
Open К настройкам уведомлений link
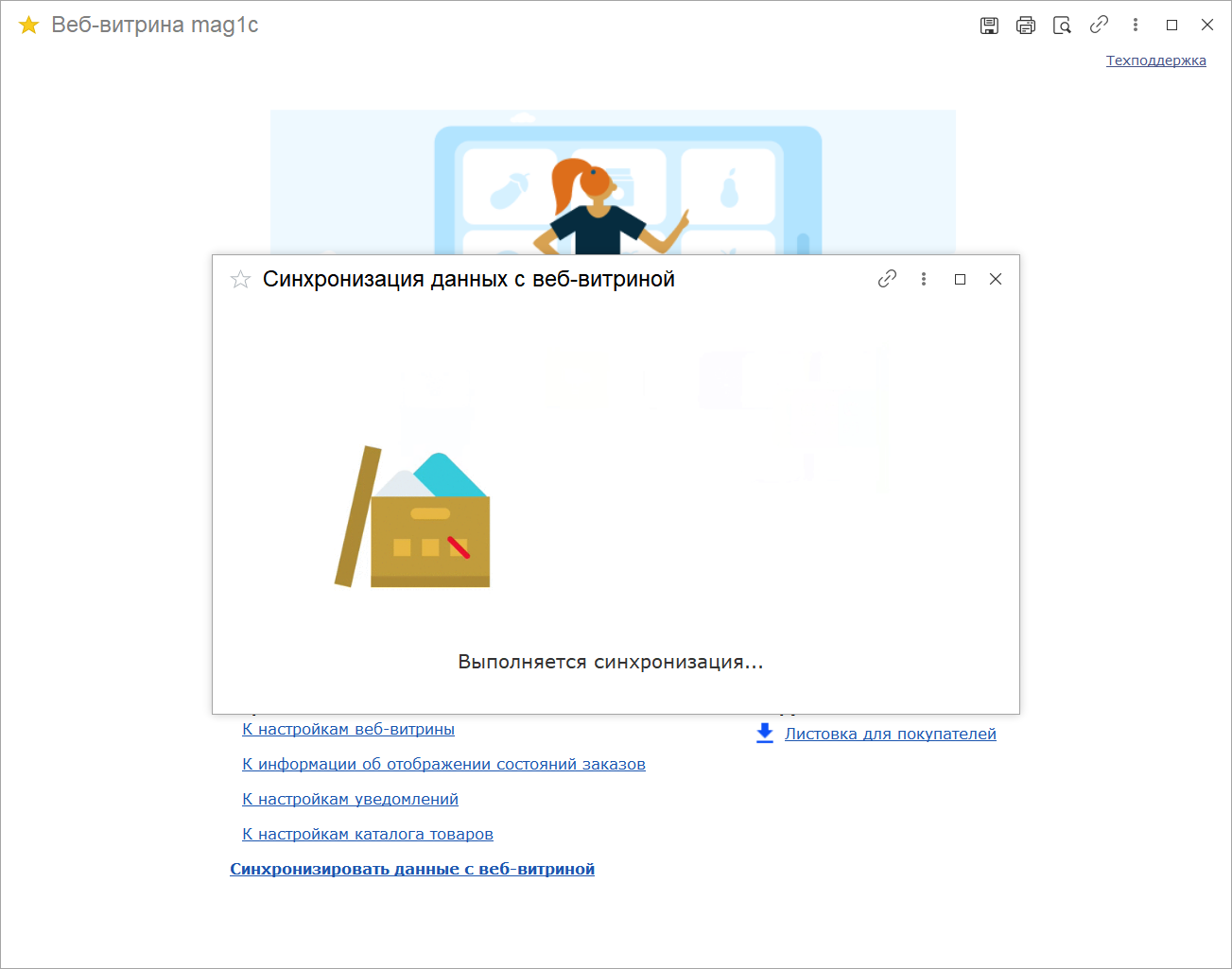click(350, 799)
